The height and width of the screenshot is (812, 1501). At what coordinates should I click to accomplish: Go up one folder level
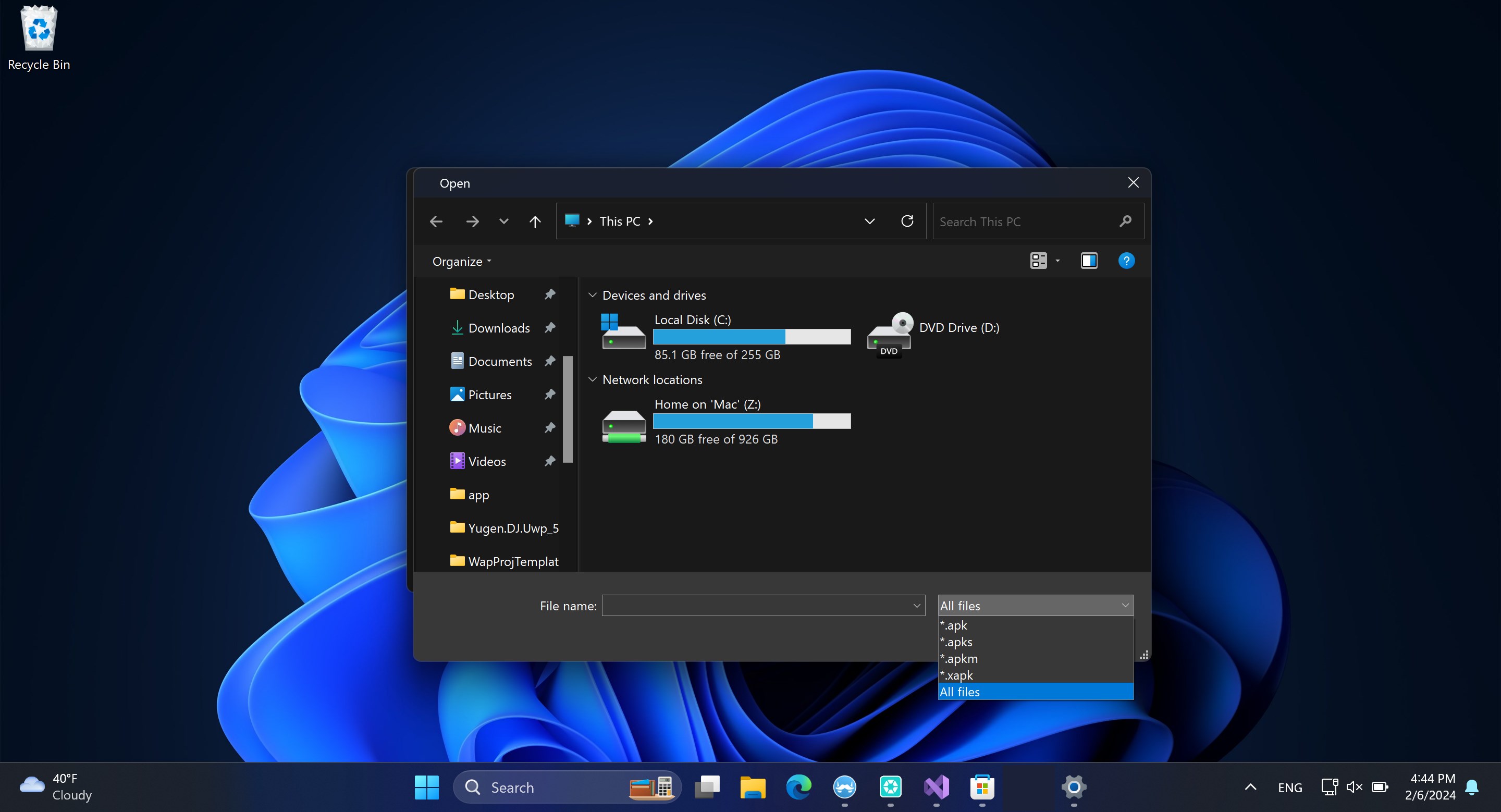535,222
